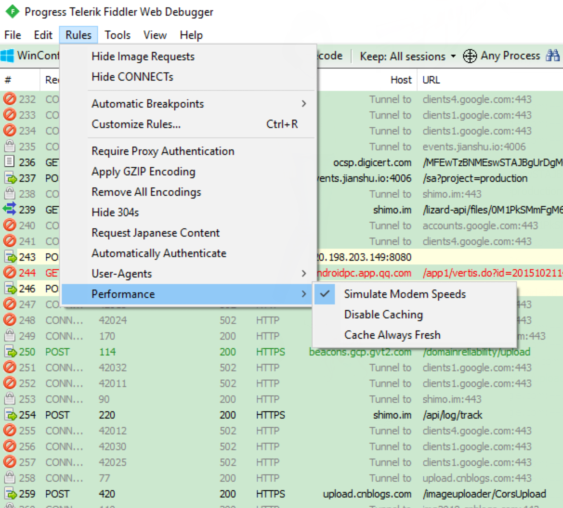Open the Tools menu
This screenshot has width=563, height=508.
click(117, 35)
